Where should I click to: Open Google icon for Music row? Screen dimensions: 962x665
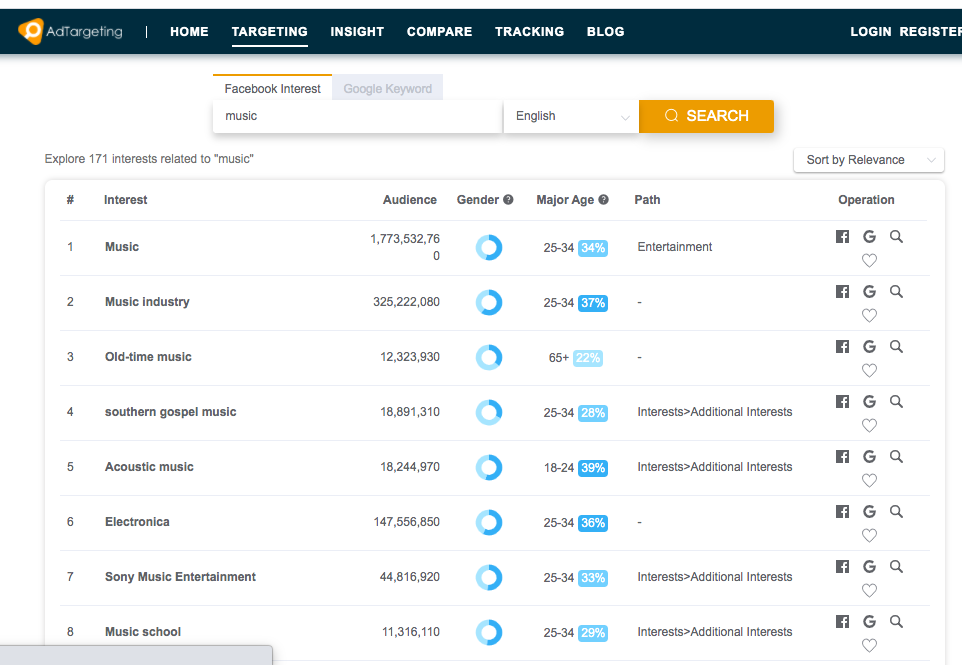[869, 237]
